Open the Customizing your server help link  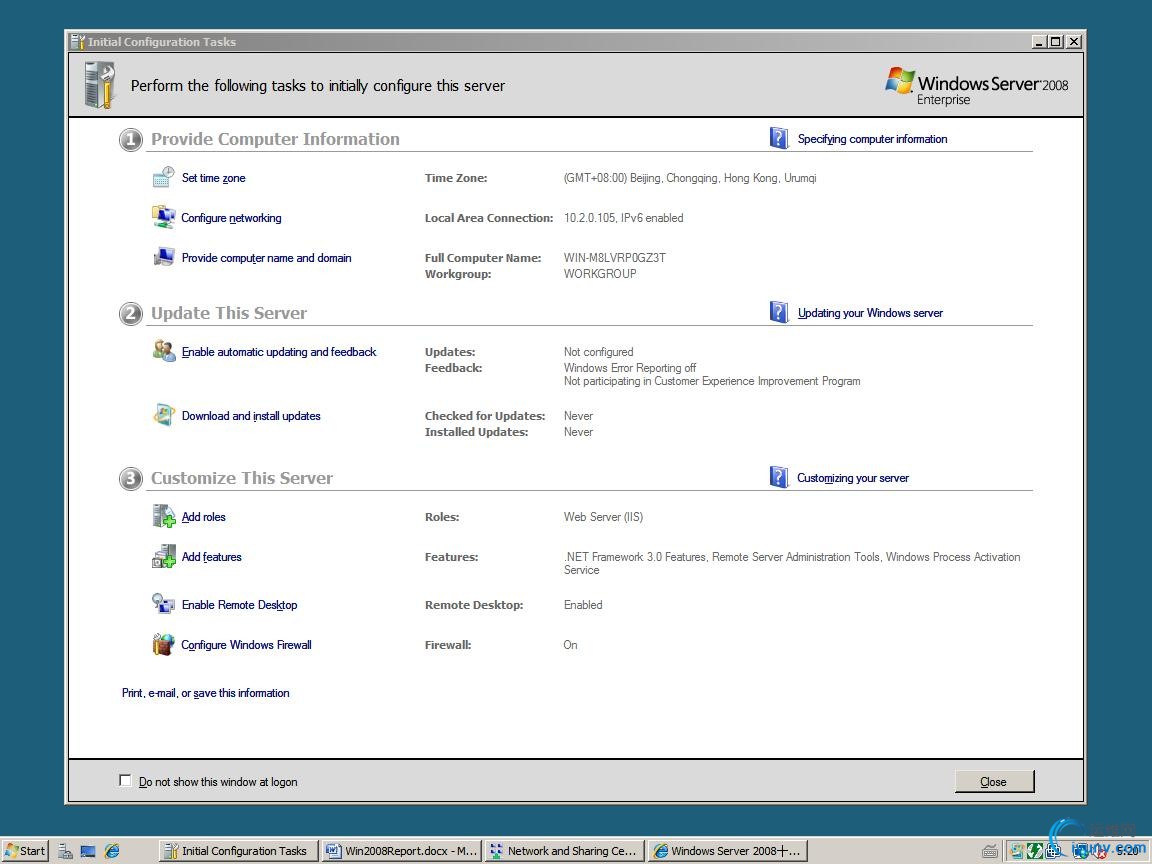853,478
